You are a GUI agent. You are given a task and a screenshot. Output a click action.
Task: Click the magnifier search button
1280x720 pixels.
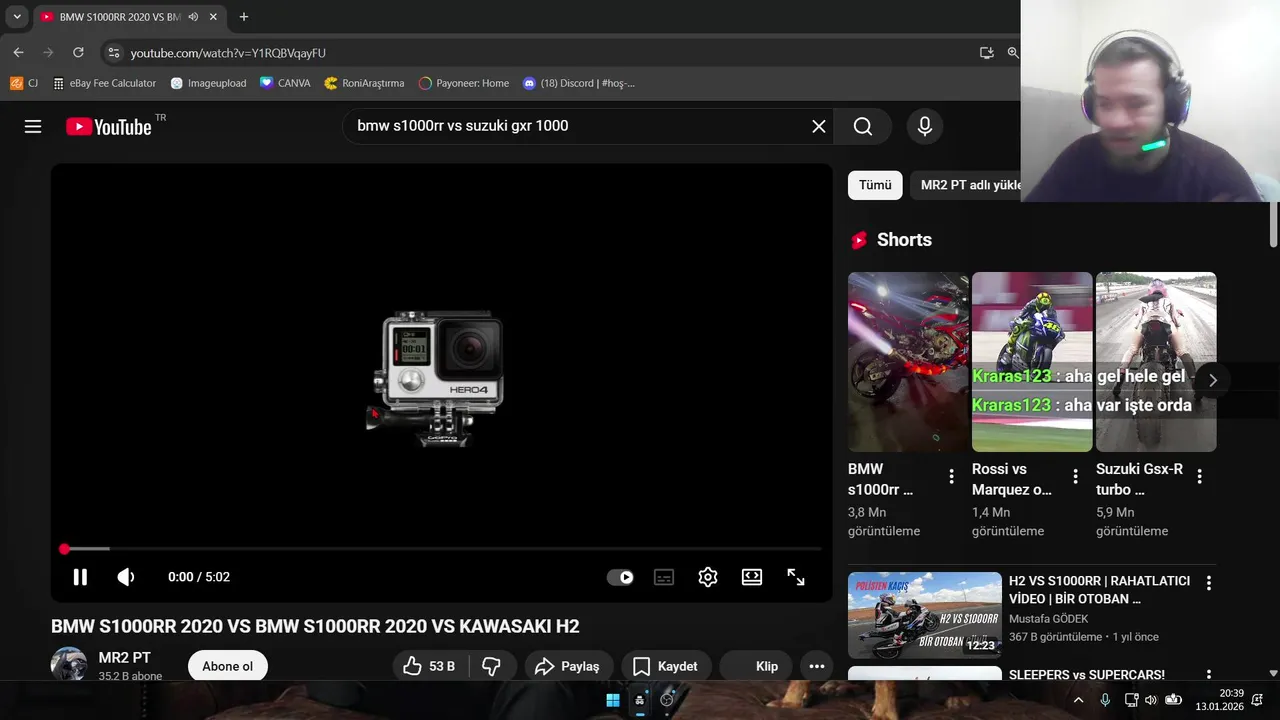(x=863, y=126)
